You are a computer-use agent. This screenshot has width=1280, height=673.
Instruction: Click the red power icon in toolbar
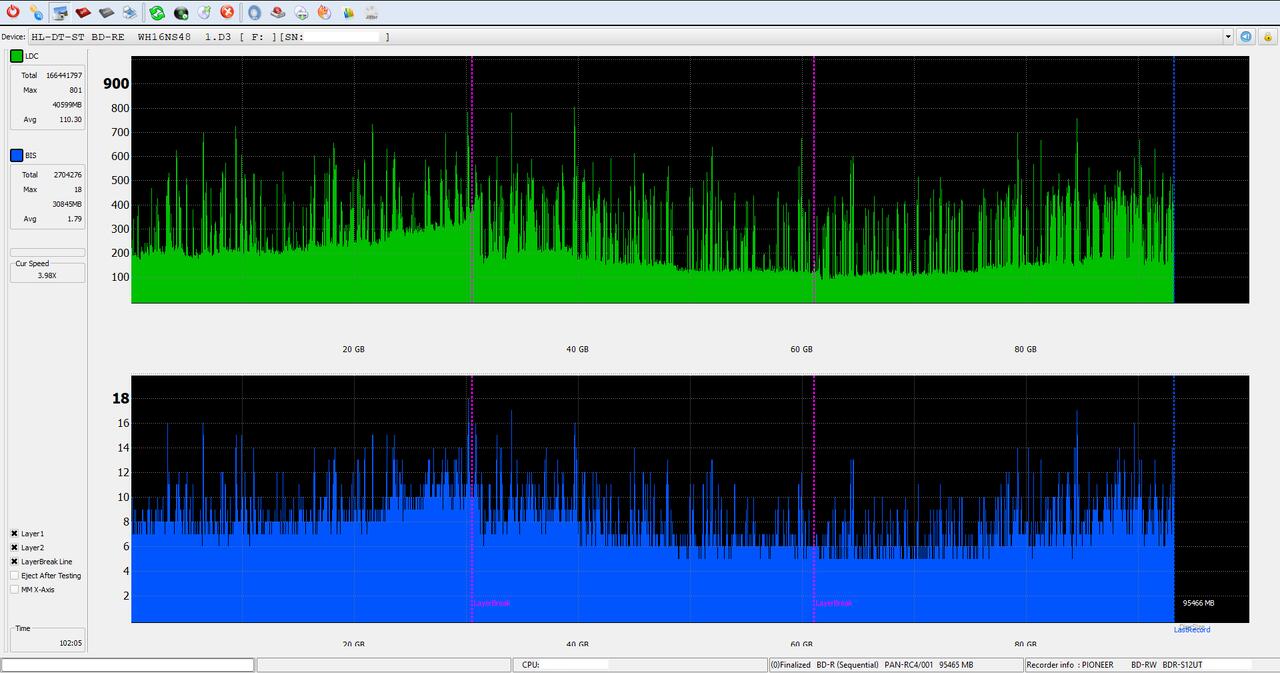13,13
